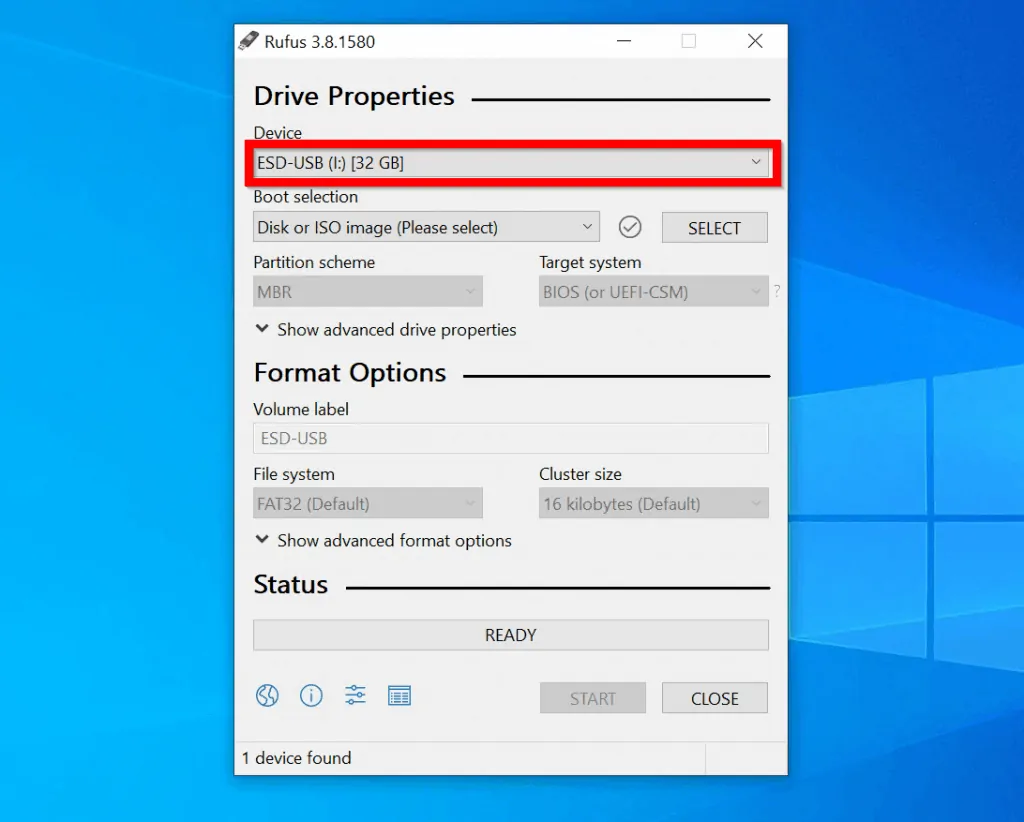Open the Device dropdown showing ESD-USB

(x=510, y=163)
